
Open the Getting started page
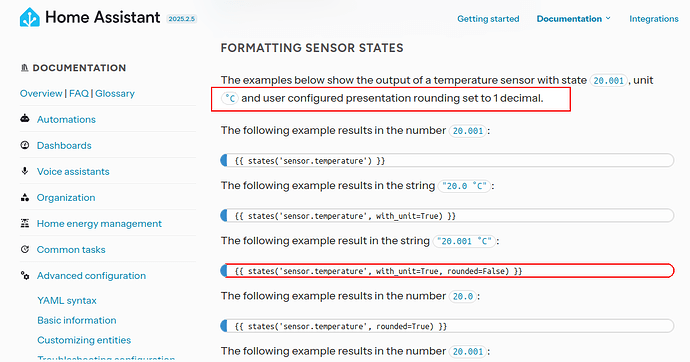pos(488,18)
